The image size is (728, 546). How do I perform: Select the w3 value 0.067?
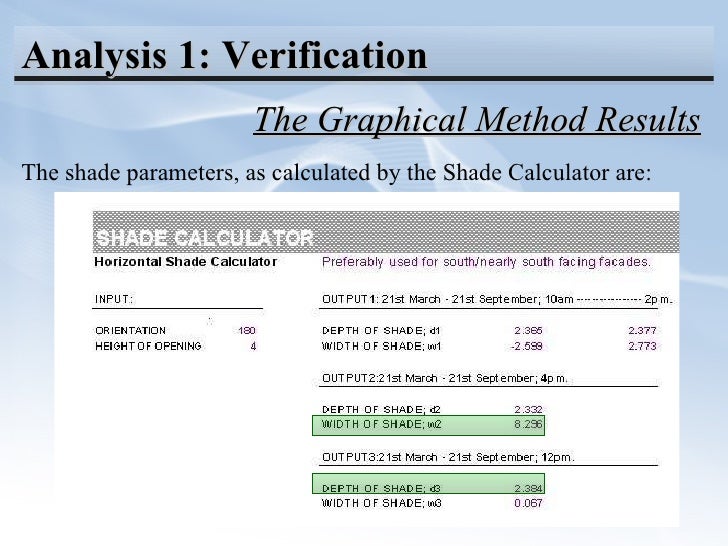(528, 503)
